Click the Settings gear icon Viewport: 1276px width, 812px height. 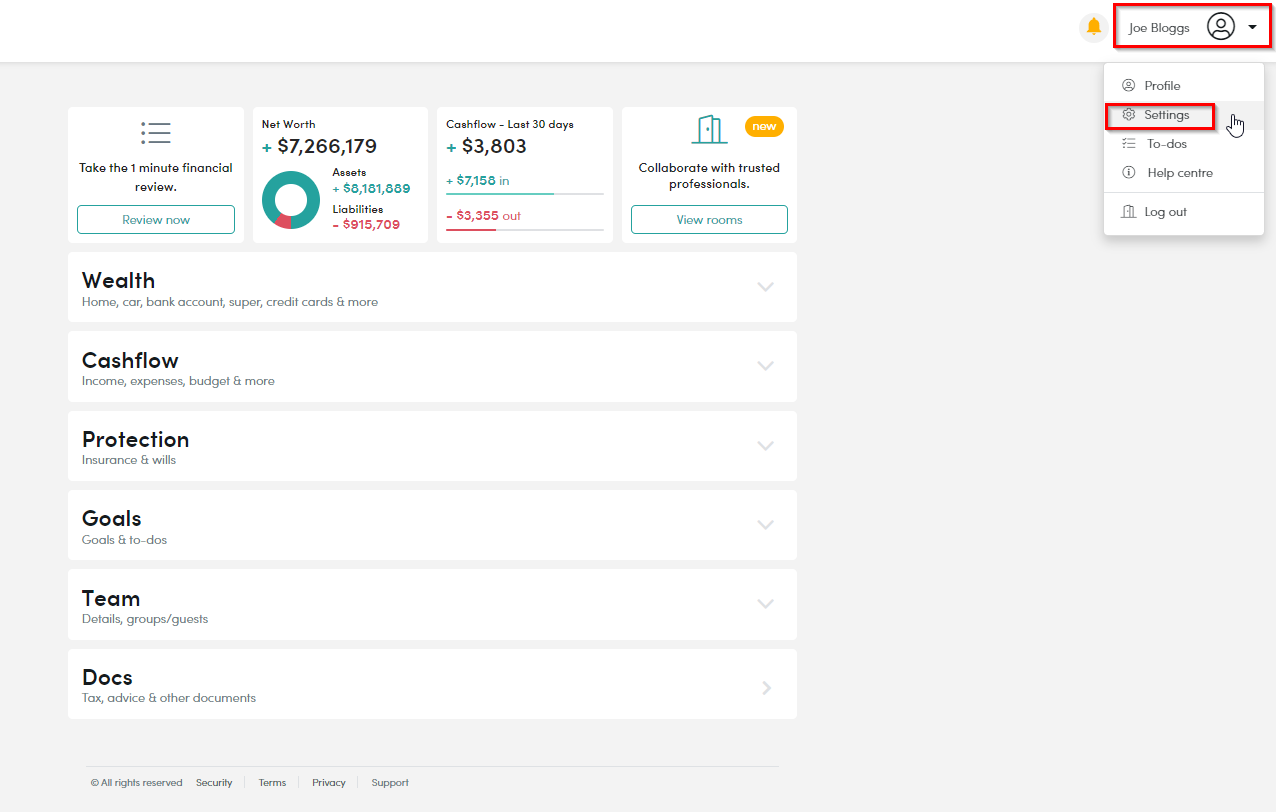[1129, 115]
